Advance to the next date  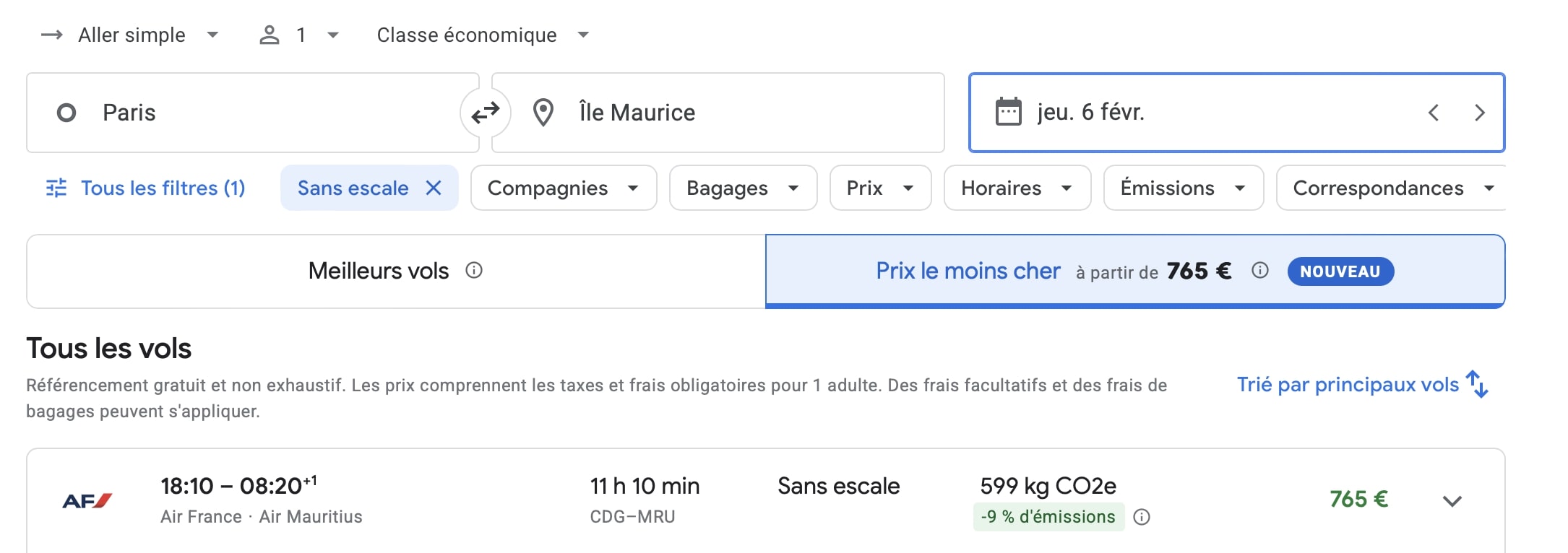pyautogui.click(x=1479, y=113)
